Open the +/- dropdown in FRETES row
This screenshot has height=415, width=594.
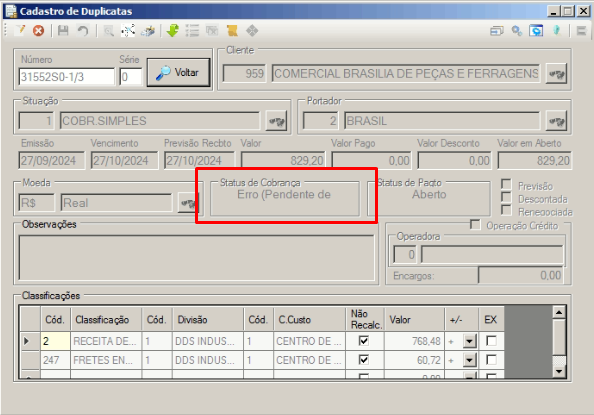pyautogui.click(x=469, y=360)
